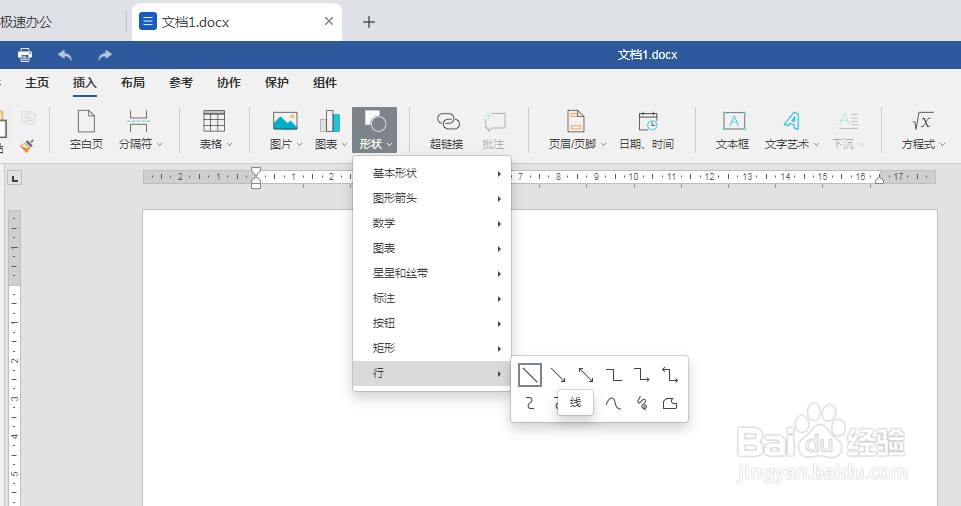
Task: Click the right indent marker on ruler
Action: tap(879, 179)
